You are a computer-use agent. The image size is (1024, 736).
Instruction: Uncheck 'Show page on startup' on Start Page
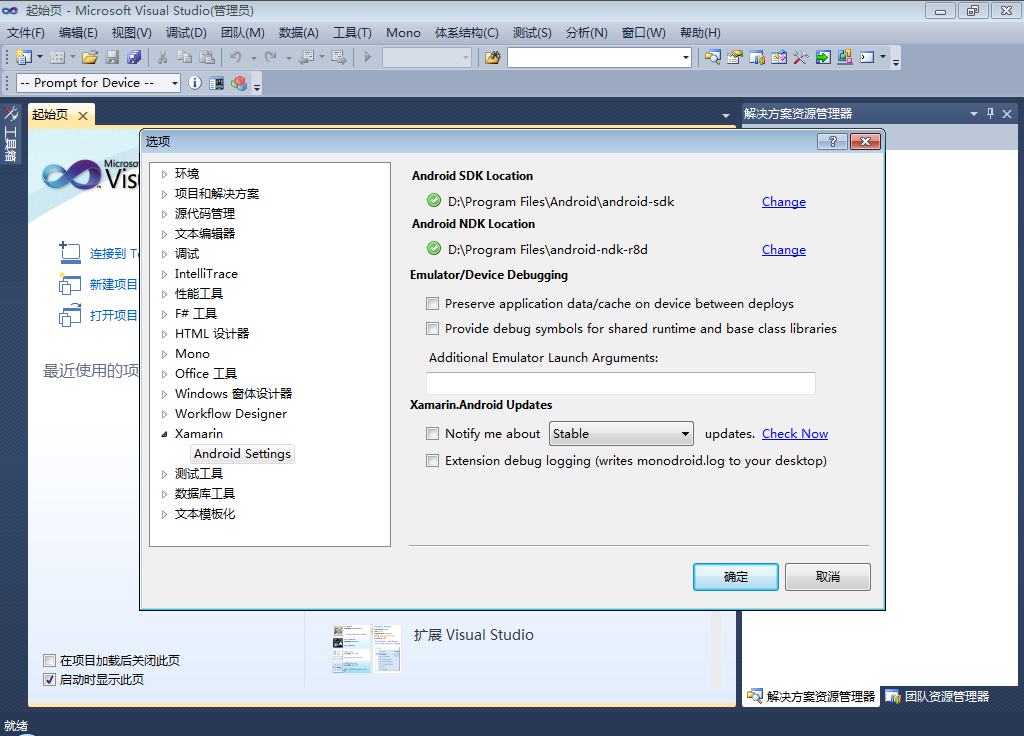click(x=49, y=679)
